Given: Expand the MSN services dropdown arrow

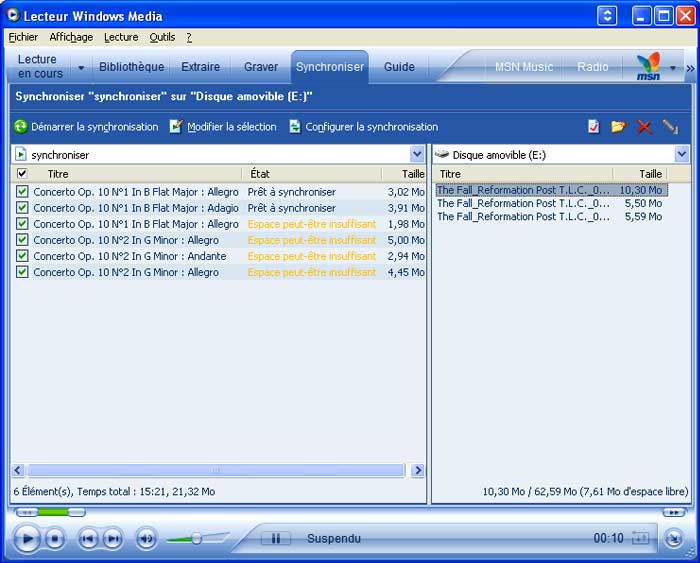Looking at the screenshot, I should point(673,68).
